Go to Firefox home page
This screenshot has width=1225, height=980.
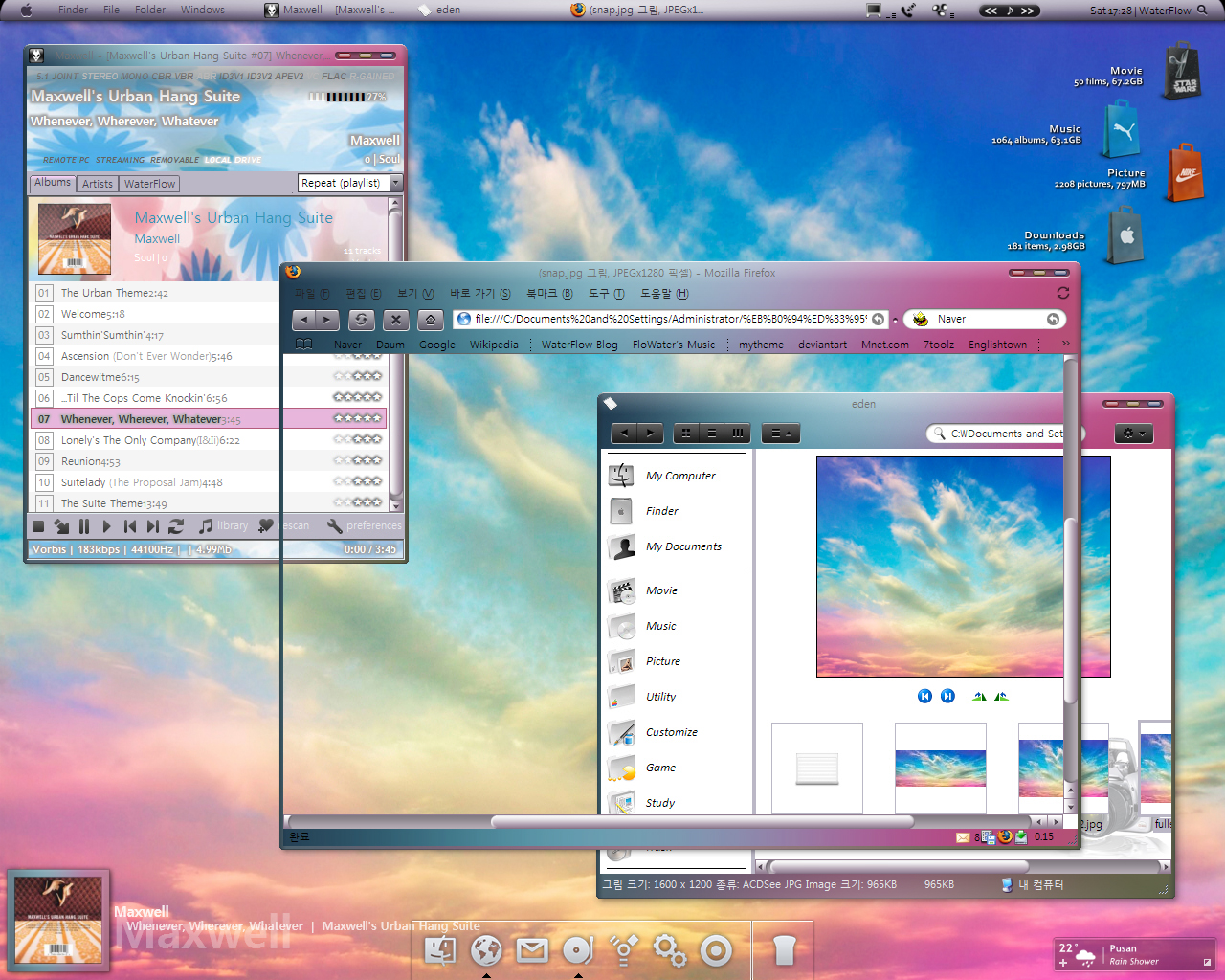point(431,320)
